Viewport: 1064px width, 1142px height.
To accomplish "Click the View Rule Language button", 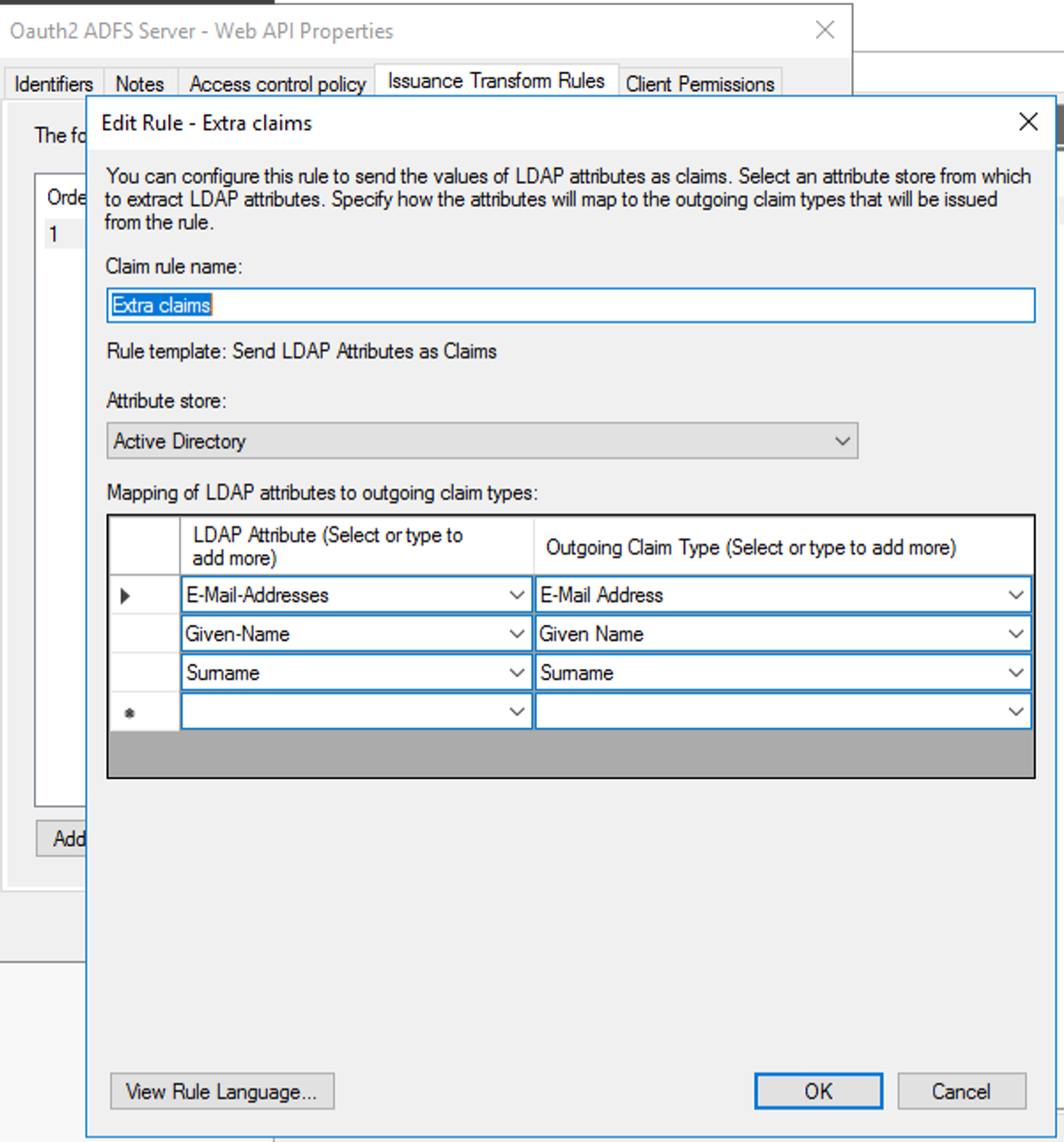I will tap(222, 1092).
